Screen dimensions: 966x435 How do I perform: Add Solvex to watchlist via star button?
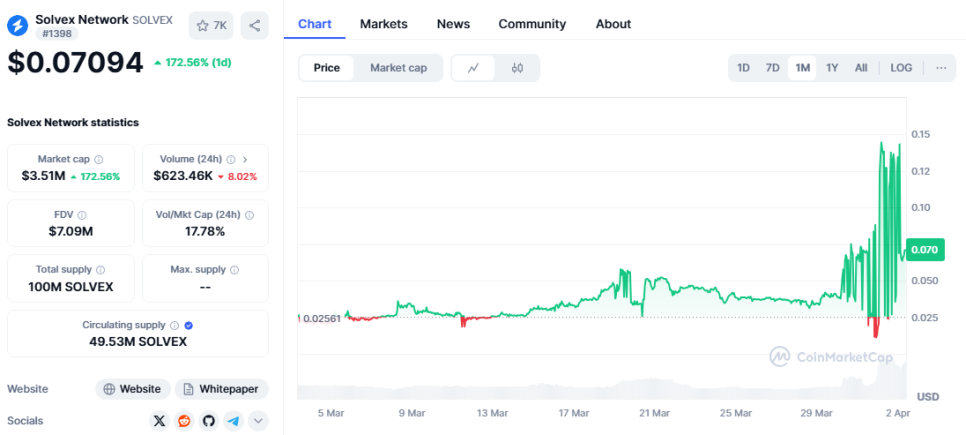pyautogui.click(x=212, y=25)
